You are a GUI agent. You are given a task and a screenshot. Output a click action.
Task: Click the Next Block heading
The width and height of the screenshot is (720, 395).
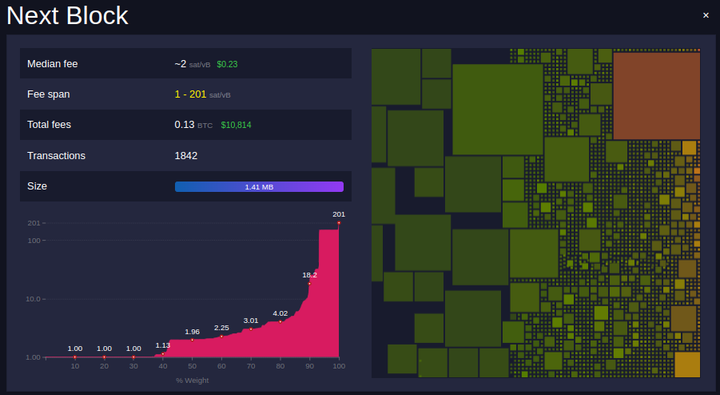tap(67, 16)
